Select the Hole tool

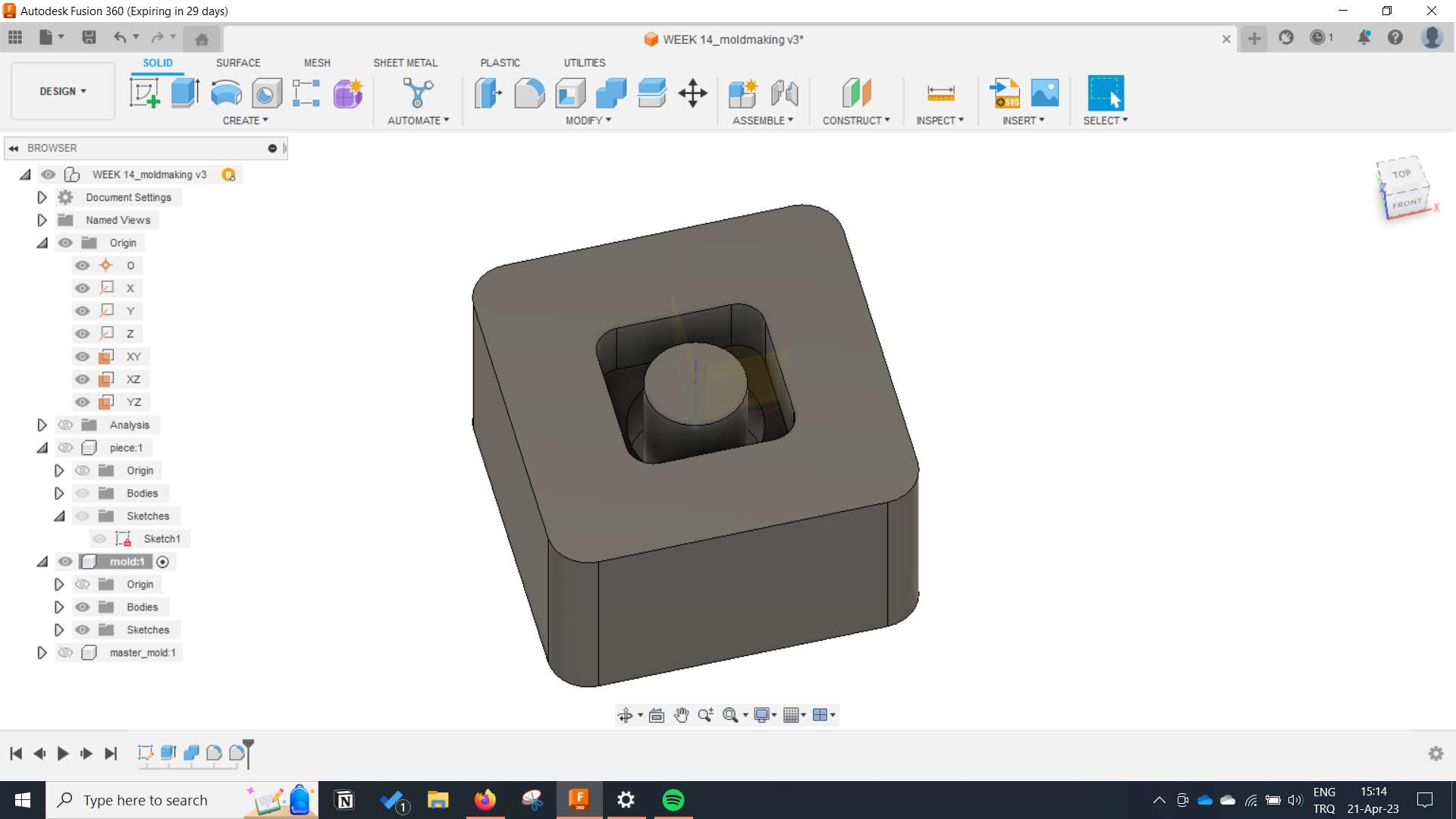point(266,93)
